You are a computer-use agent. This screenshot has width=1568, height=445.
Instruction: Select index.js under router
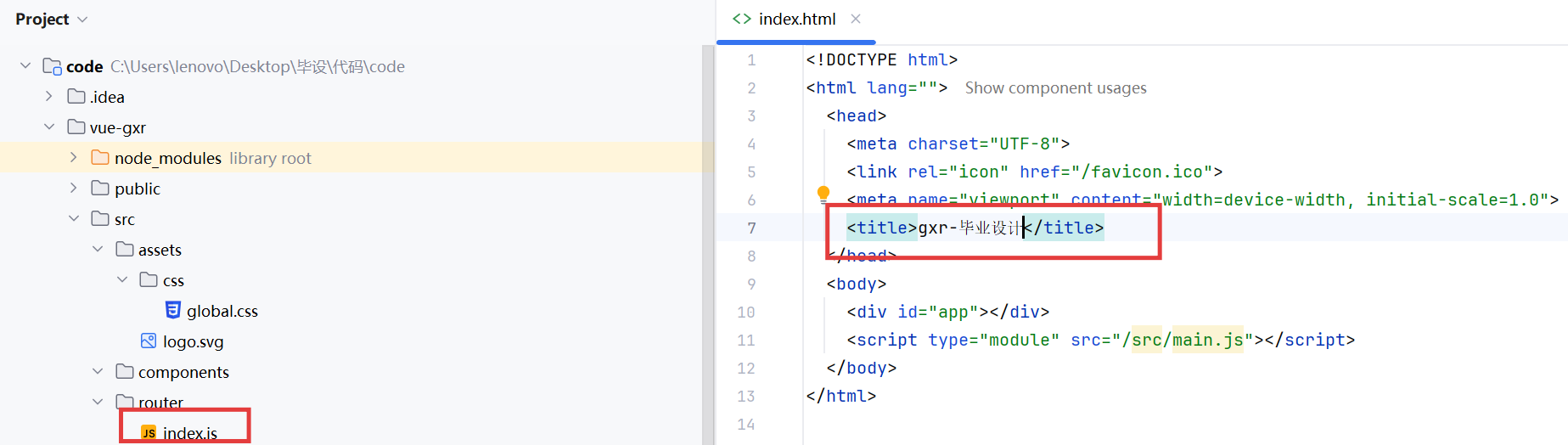click(190, 433)
